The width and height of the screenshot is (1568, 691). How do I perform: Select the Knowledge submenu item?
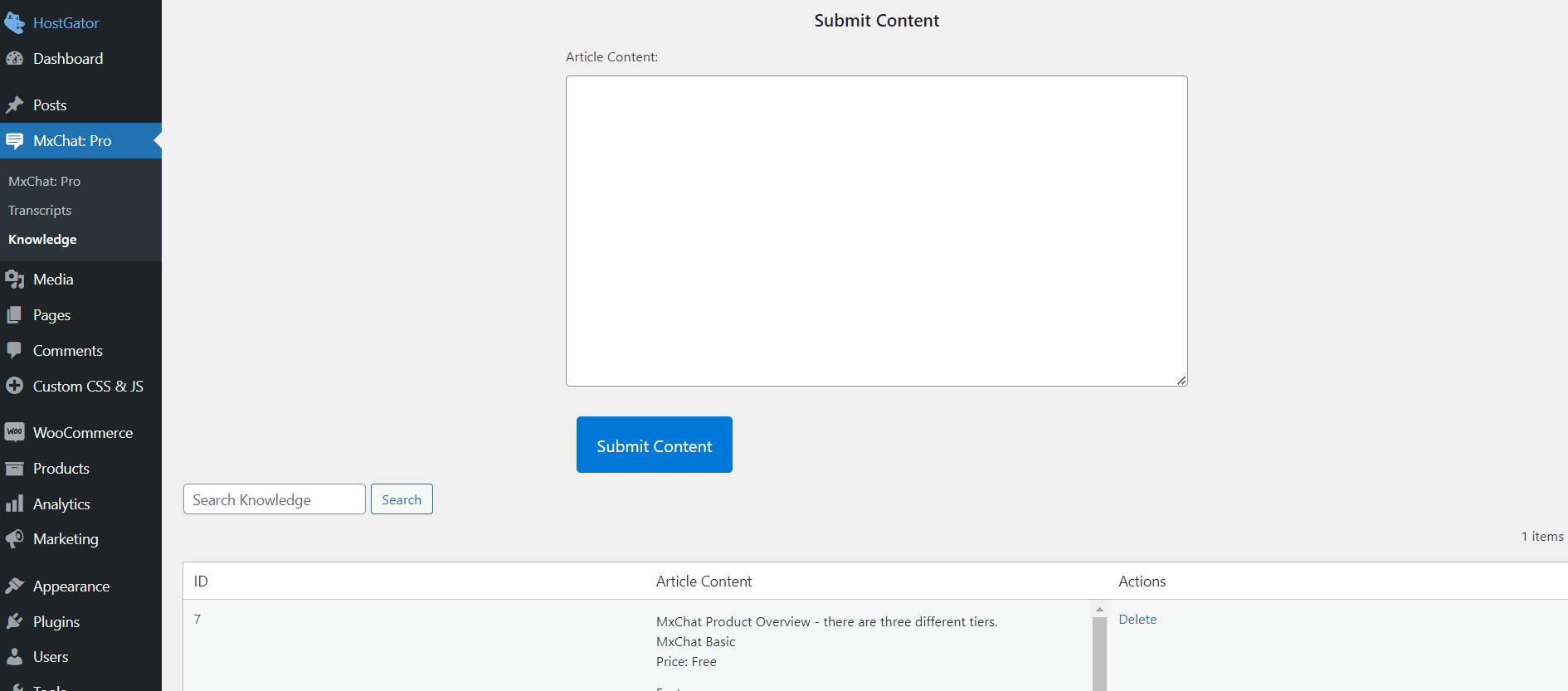(x=42, y=239)
